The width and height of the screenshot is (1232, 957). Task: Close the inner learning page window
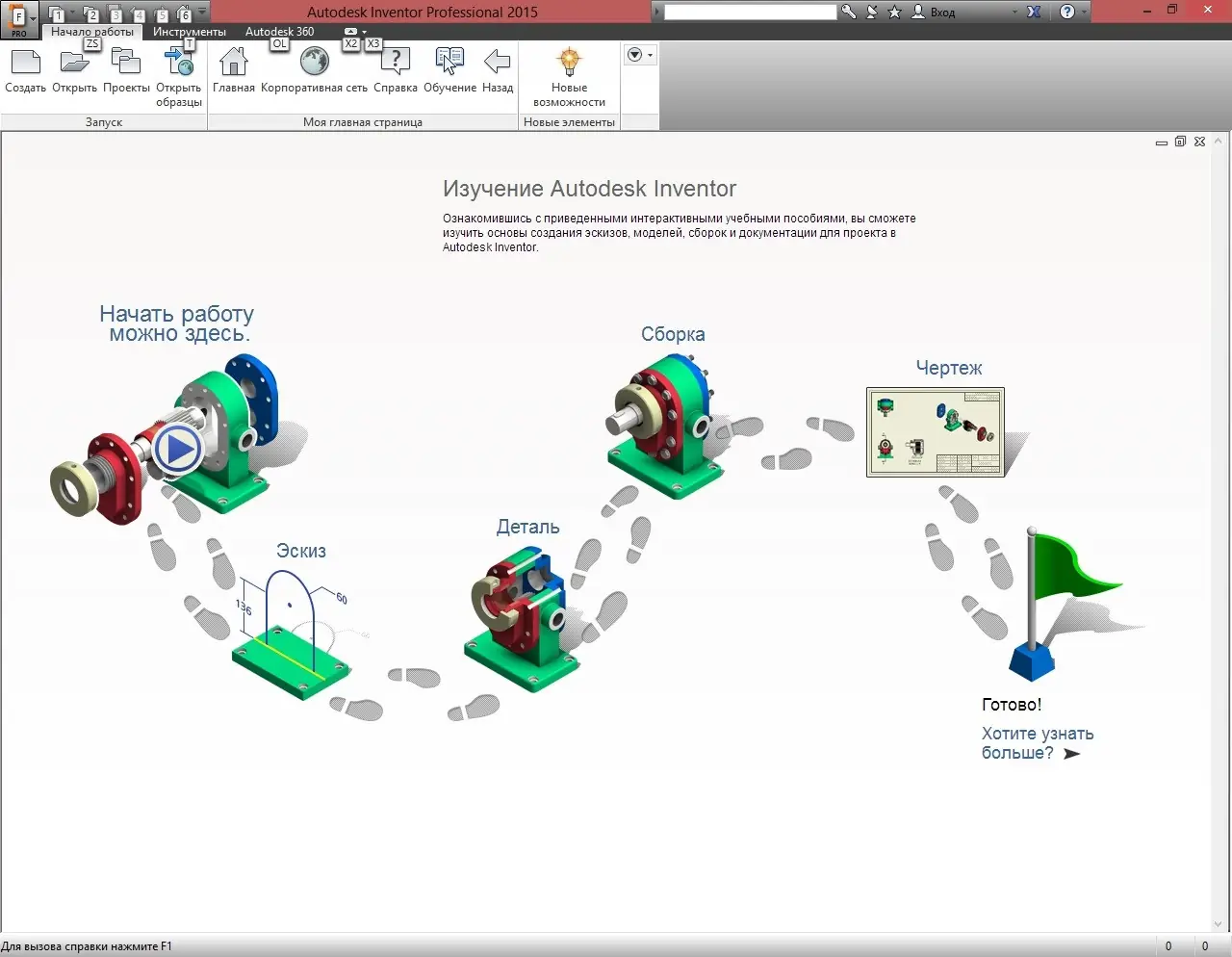(1199, 142)
